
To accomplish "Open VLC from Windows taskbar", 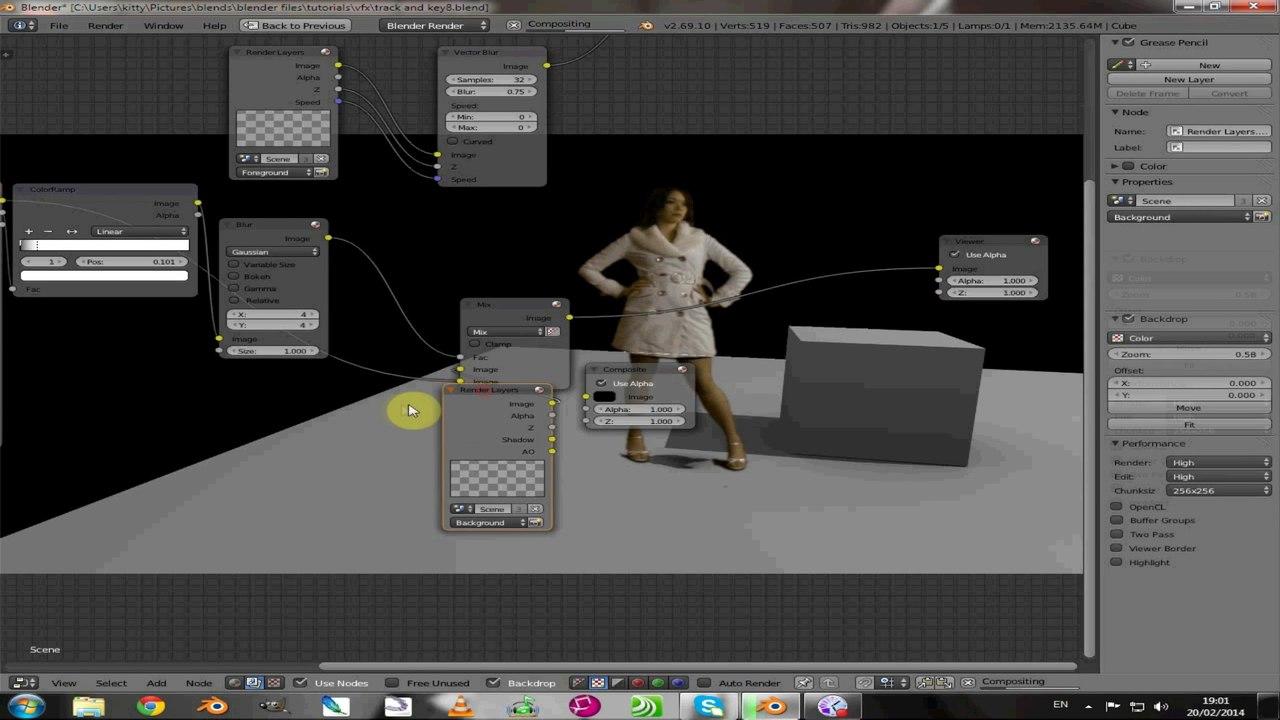I will 459,707.
